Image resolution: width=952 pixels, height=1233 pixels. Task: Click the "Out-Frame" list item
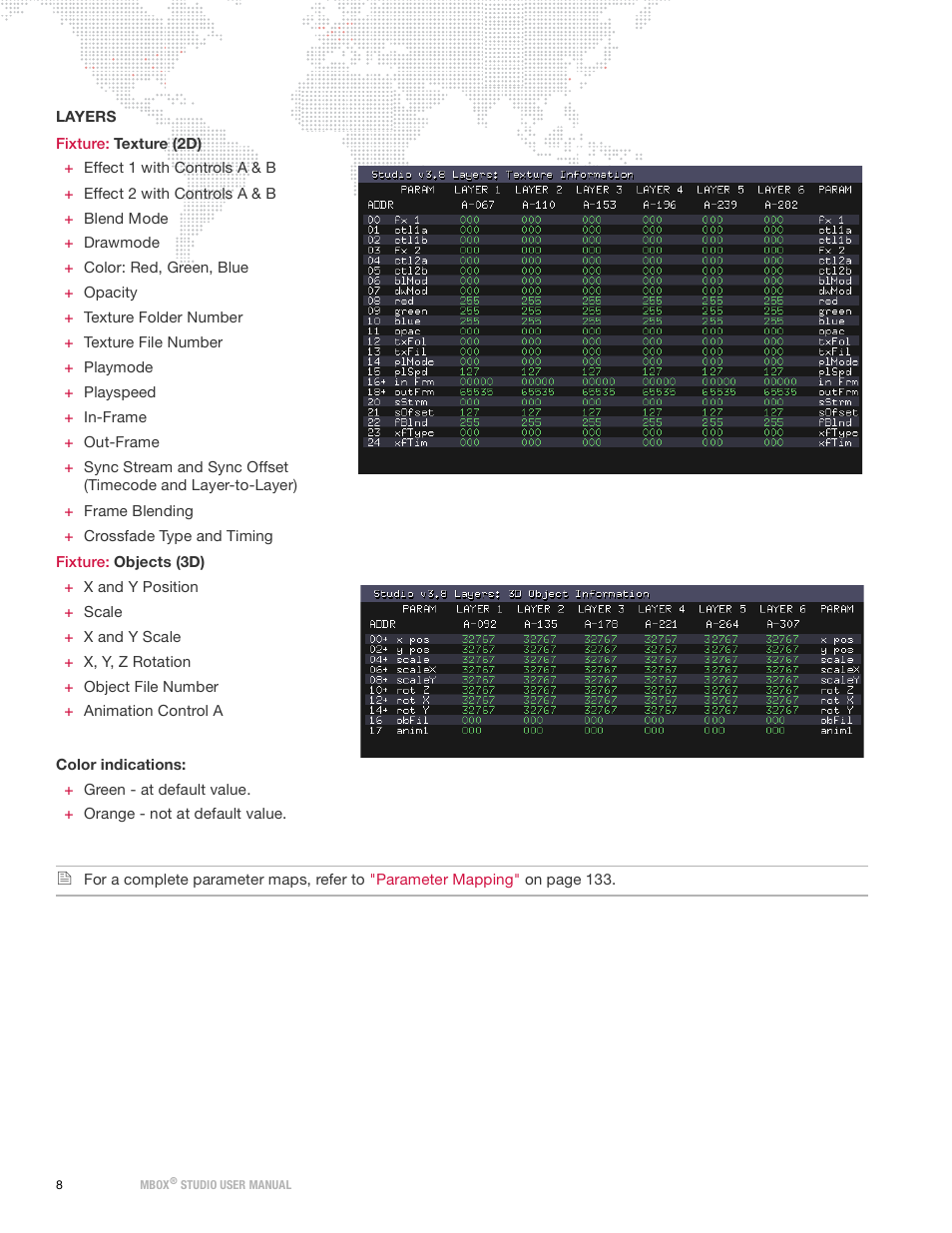click(122, 442)
